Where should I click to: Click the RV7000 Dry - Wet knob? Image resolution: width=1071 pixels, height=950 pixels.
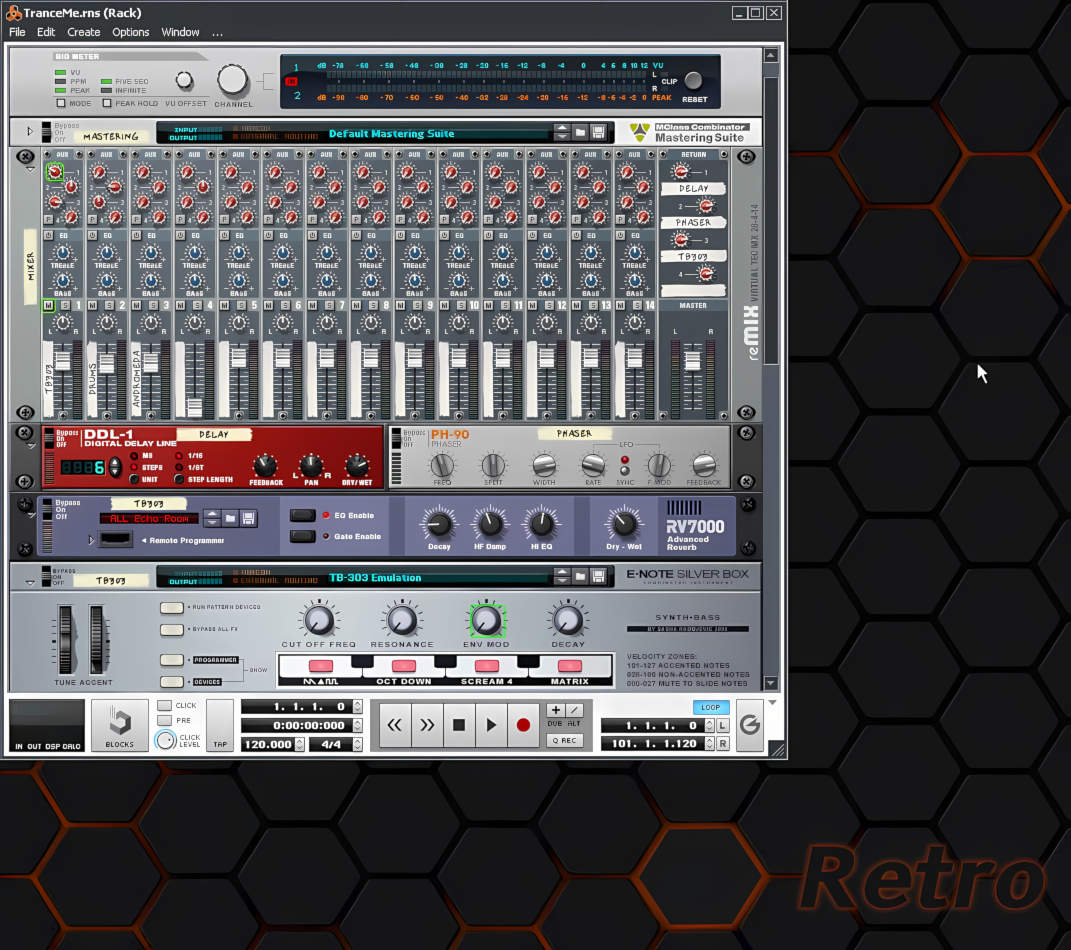coord(624,524)
